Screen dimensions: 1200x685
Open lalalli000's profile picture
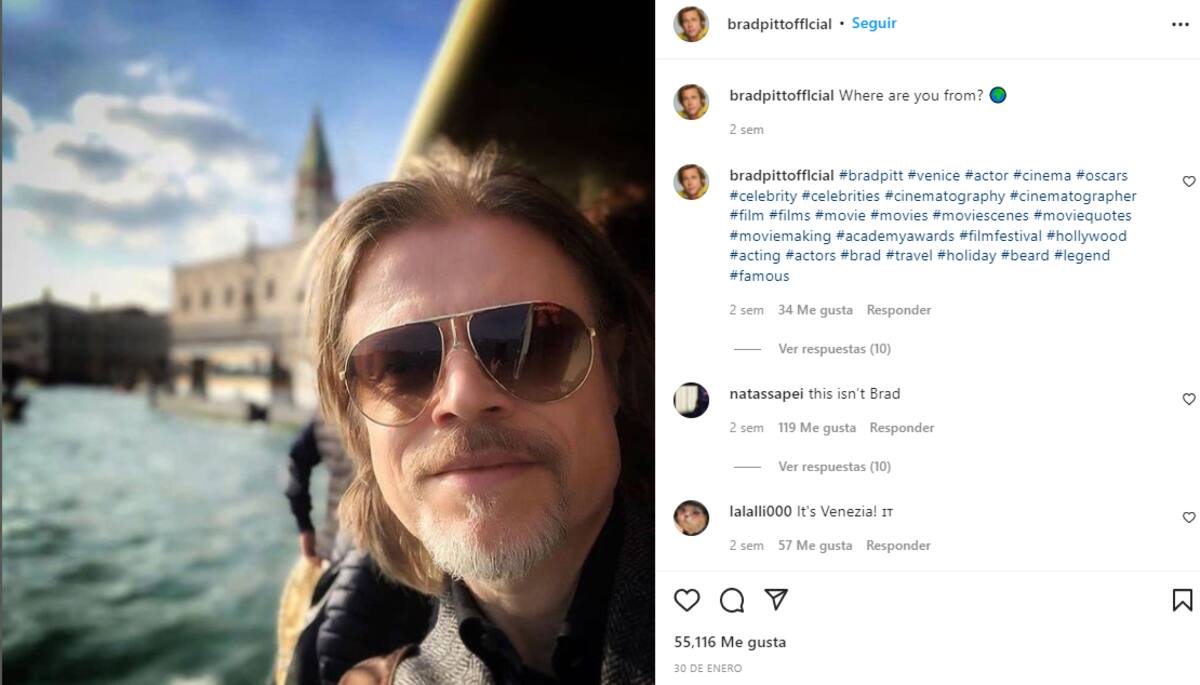pos(691,518)
